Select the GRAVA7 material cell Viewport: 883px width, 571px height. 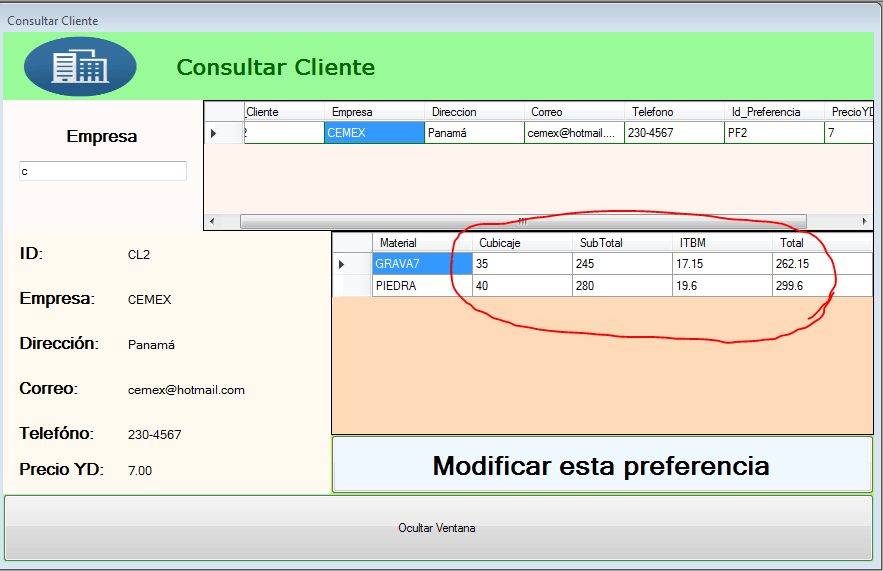(x=422, y=264)
